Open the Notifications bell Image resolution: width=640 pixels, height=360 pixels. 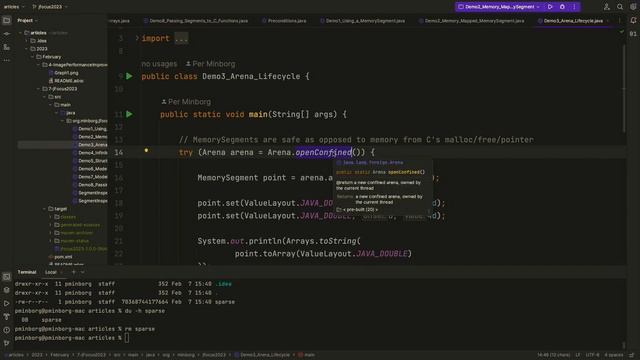click(633, 20)
